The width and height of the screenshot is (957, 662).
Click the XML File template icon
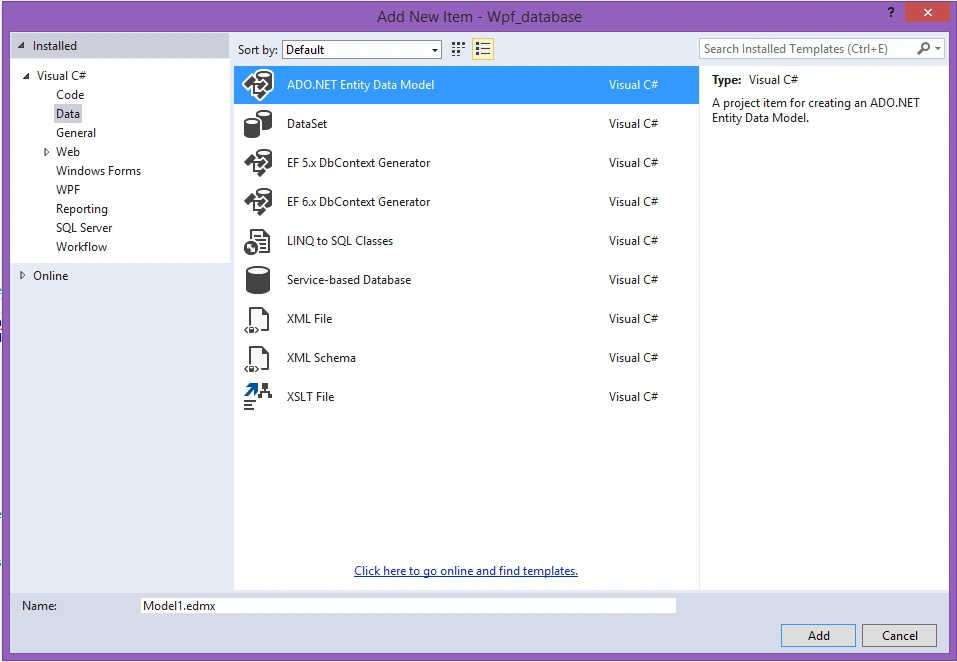click(x=257, y=319)
